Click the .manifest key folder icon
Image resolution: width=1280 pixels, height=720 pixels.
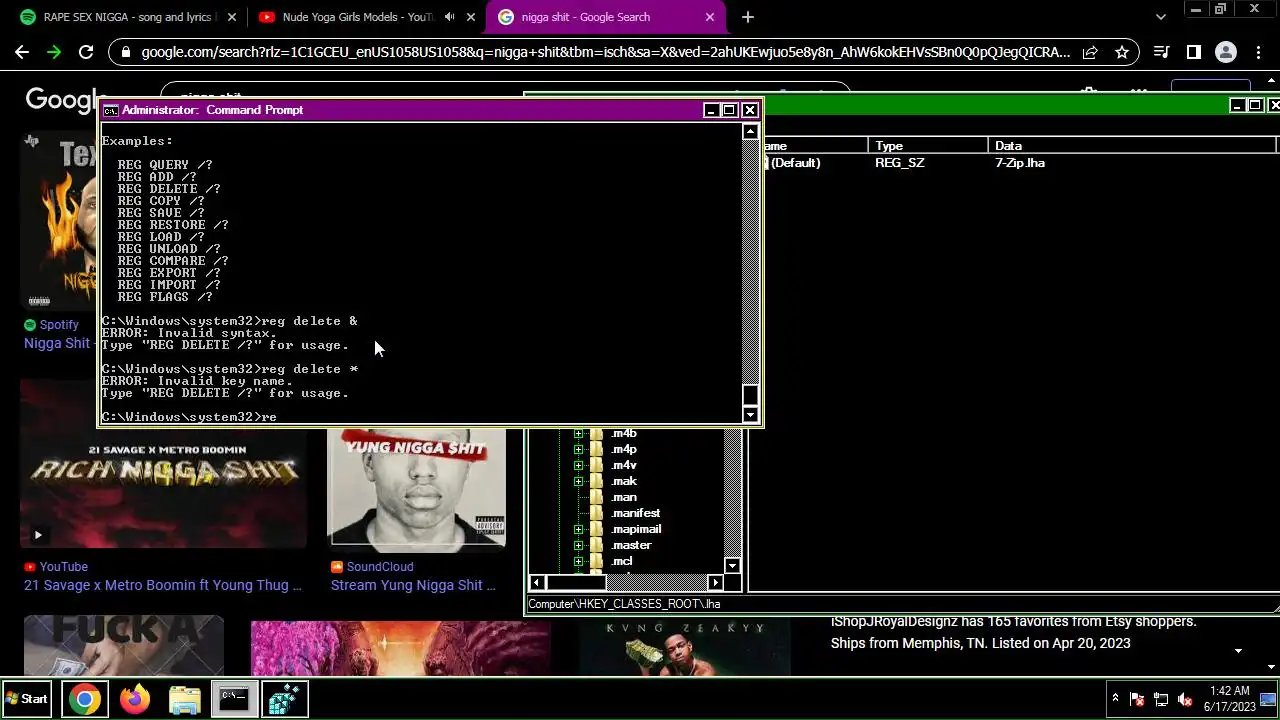pos(597,513)
